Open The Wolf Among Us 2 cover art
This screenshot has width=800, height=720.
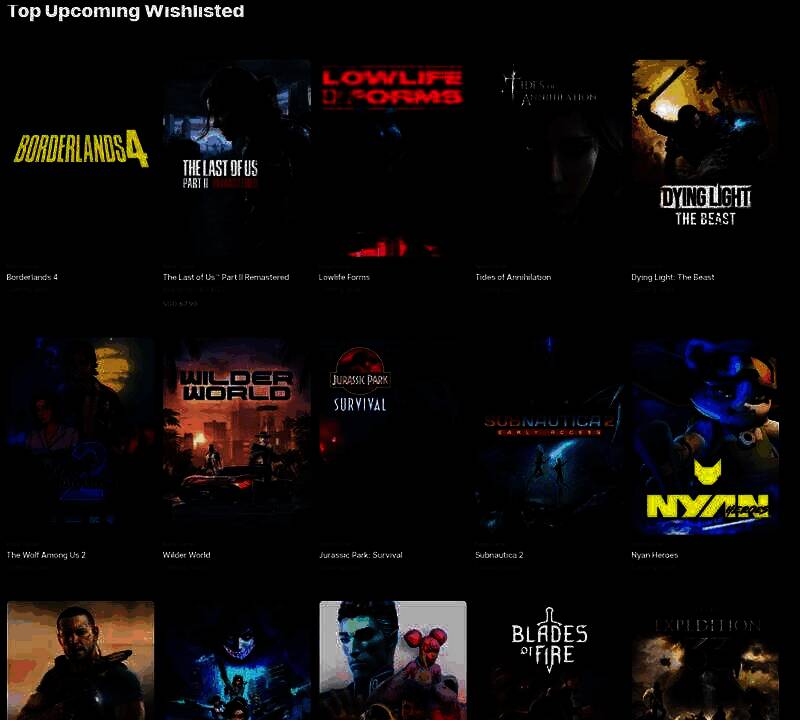pyautogui.click(x=80, y=437)
